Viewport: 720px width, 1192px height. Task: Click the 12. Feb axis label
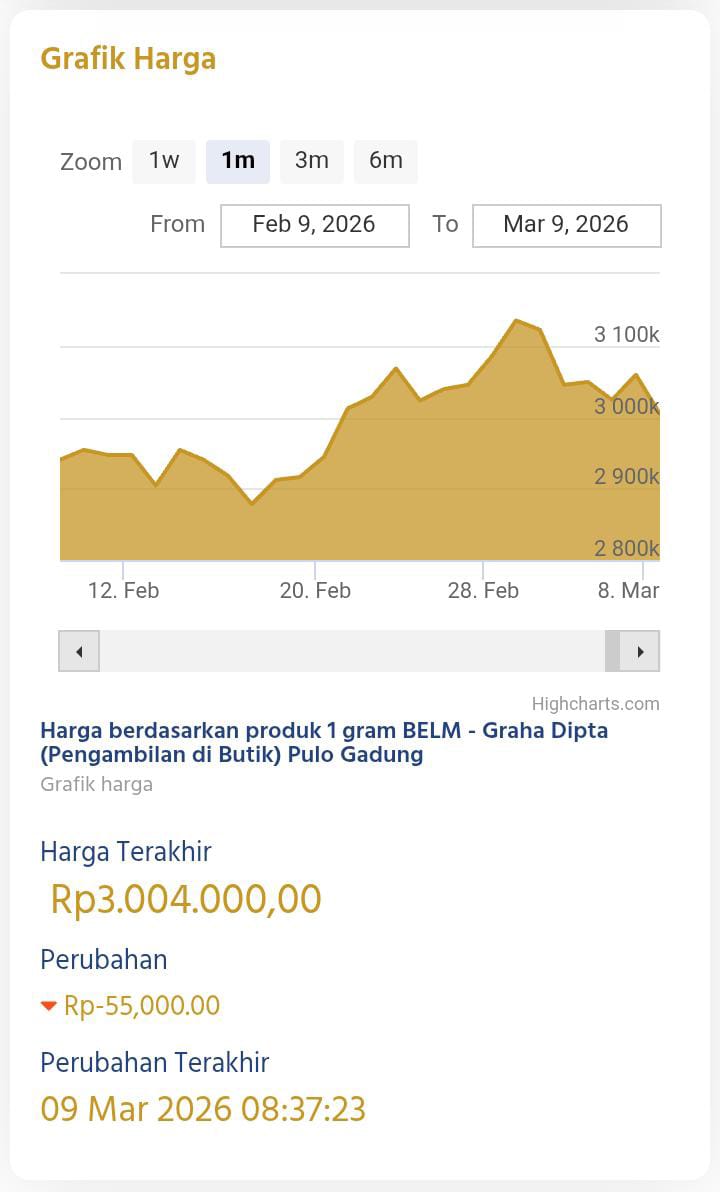[x=123, y=590]
